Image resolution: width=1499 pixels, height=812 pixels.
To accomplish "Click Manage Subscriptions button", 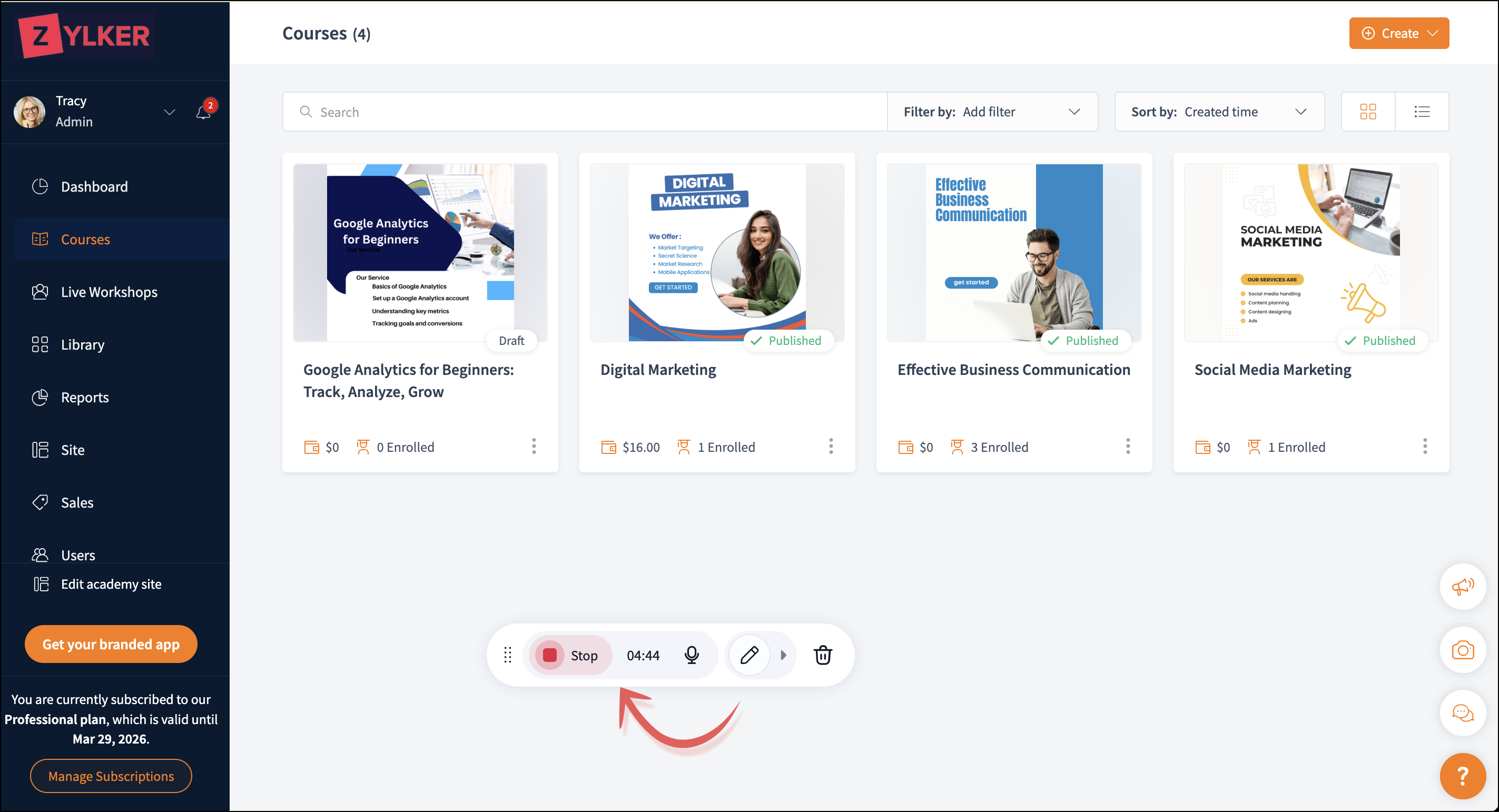I will [111, 776].
